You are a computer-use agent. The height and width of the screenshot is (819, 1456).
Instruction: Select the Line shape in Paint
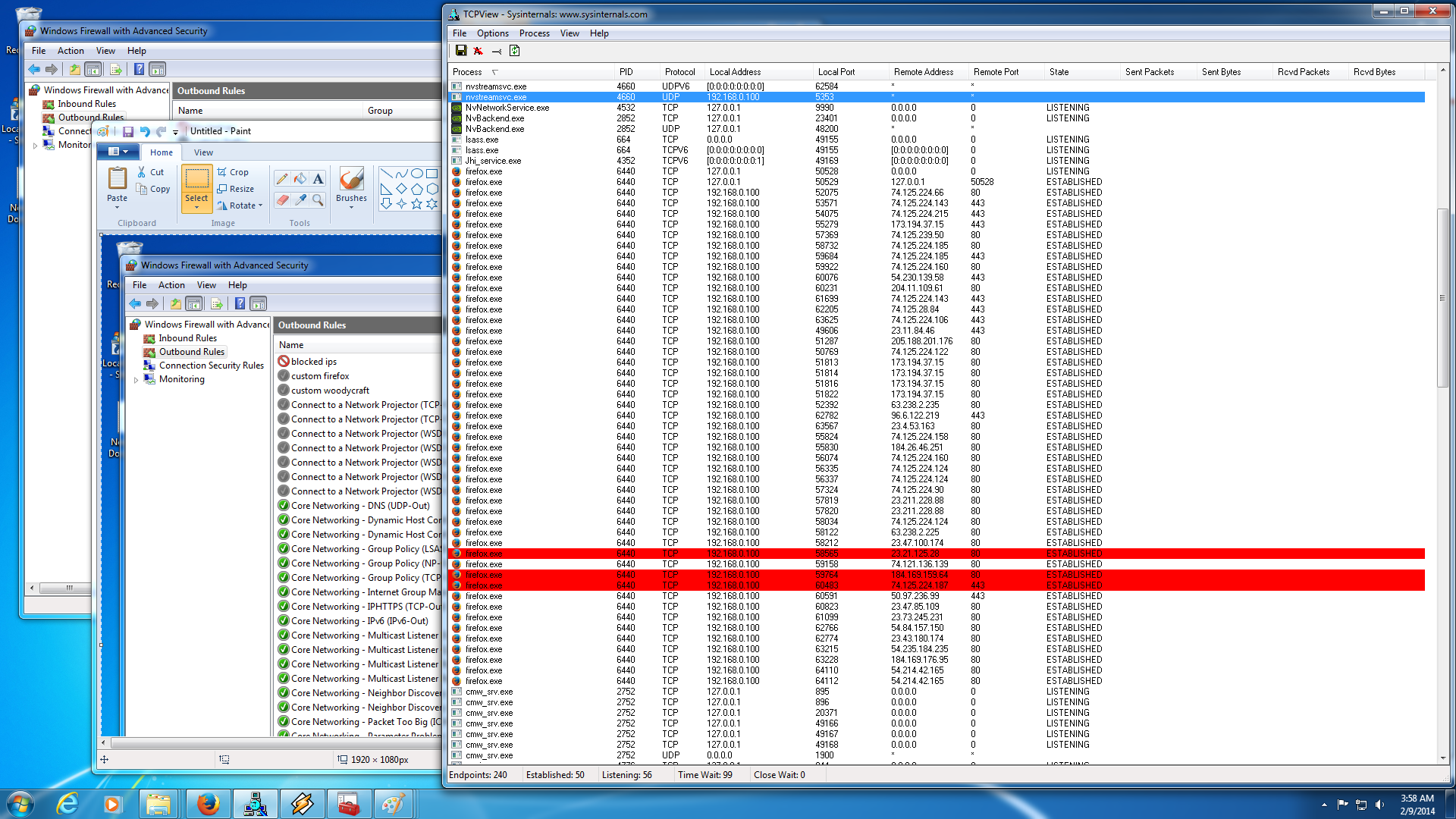click(x=386, y=174)
